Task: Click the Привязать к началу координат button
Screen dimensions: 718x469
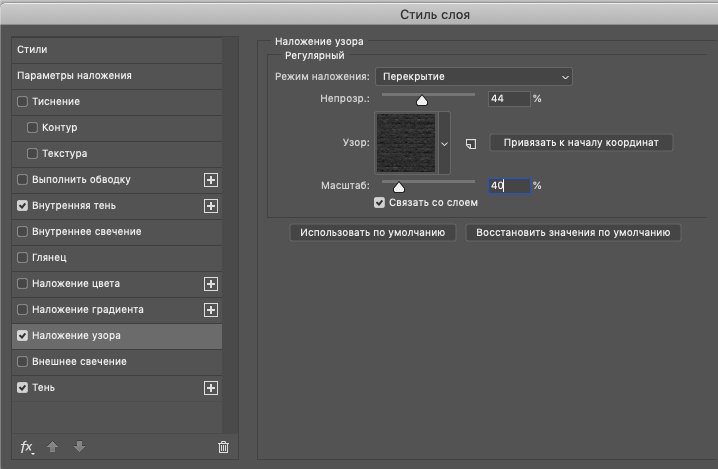Action: click(x=581, y=142)
